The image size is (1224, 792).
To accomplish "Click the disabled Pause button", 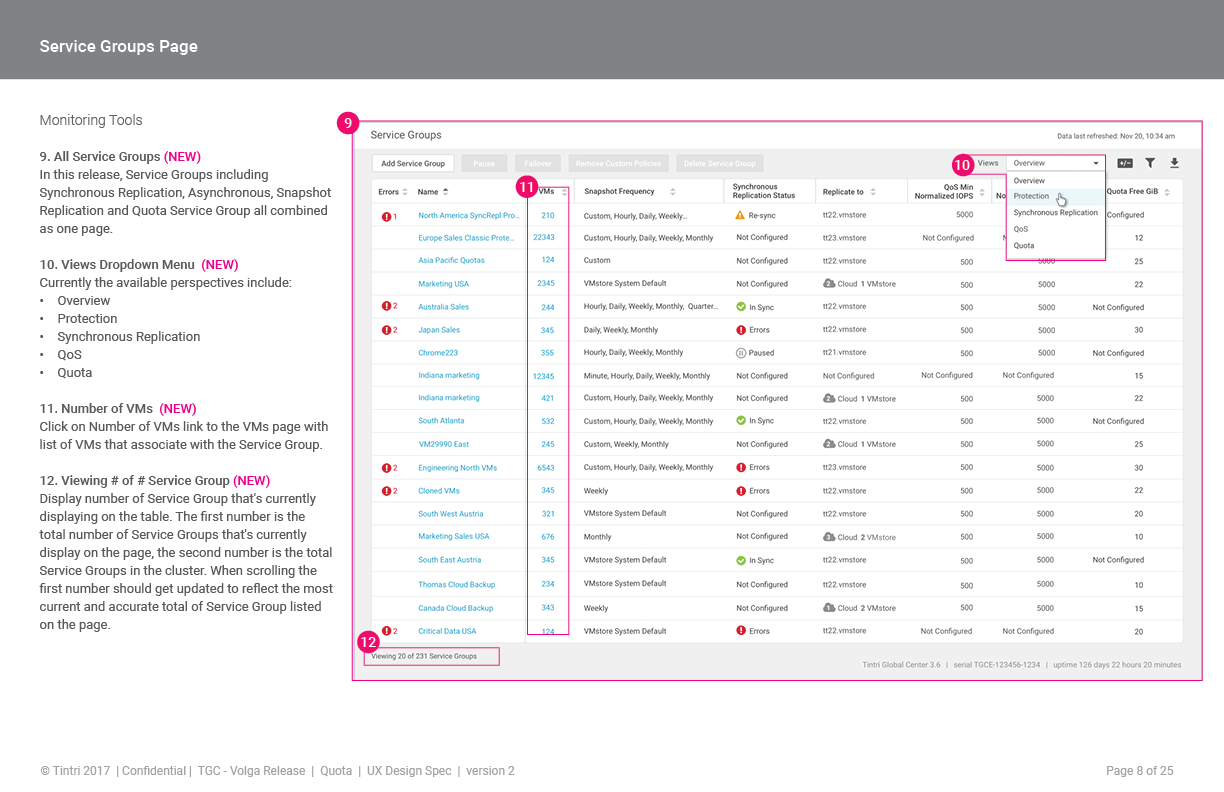I will tap(484, 163).
